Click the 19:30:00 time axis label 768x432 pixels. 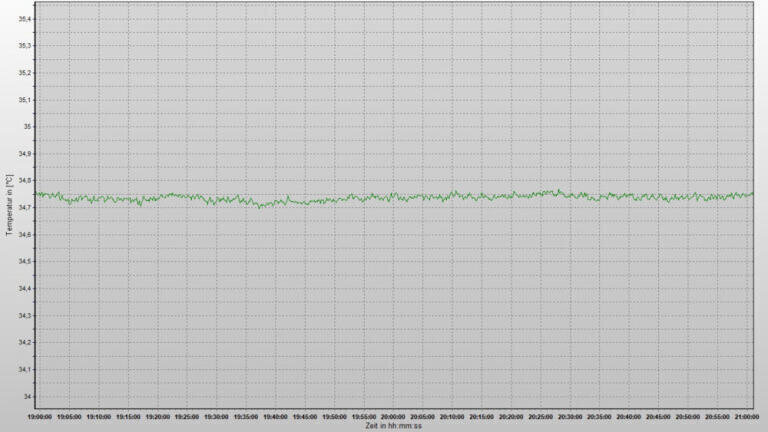216,417
